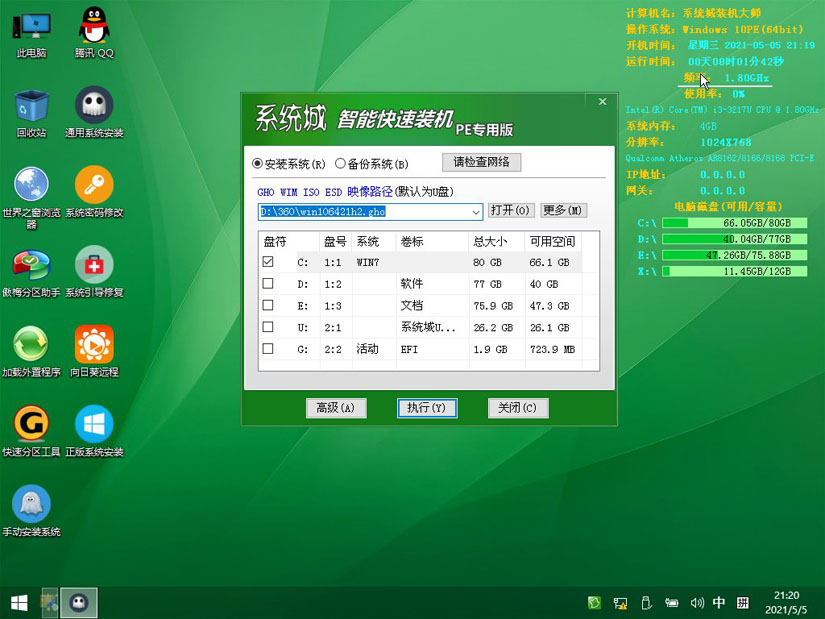The image size is (825, 619).
Task: Select the 备份系统(B) radio option
Action: (371, 164)
